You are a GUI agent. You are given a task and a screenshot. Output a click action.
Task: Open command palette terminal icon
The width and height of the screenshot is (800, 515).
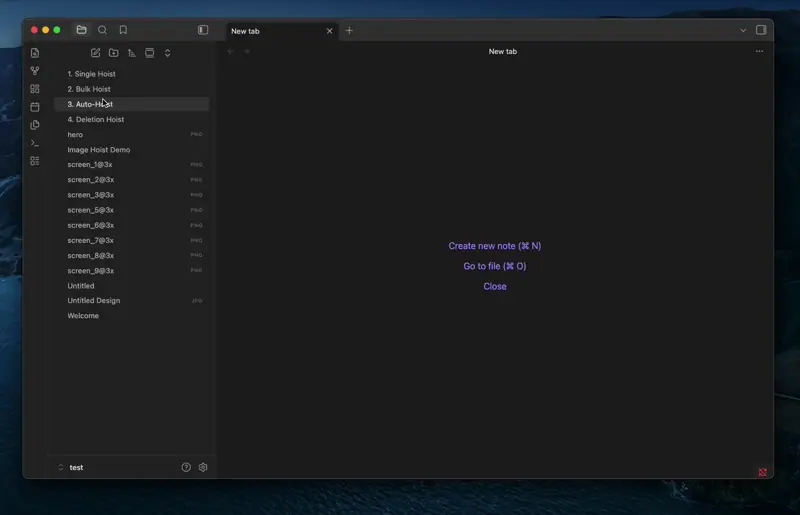pos(35,143)
